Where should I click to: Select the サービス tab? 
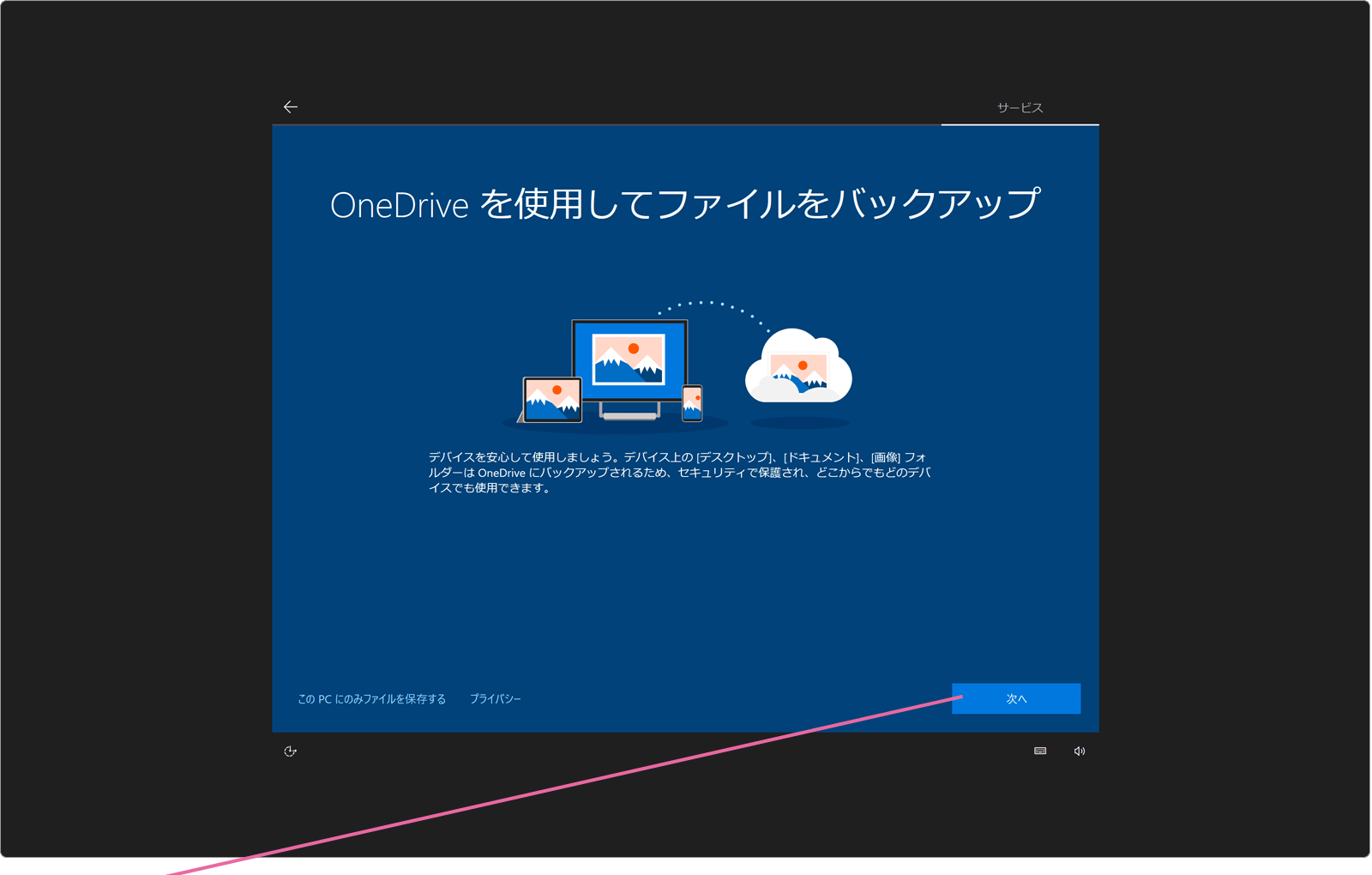(x=1020, y=108)
